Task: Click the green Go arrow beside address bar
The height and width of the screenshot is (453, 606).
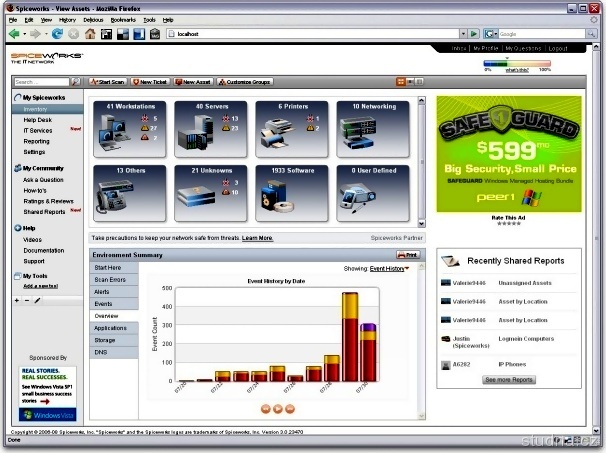Action: click(474, 34)
